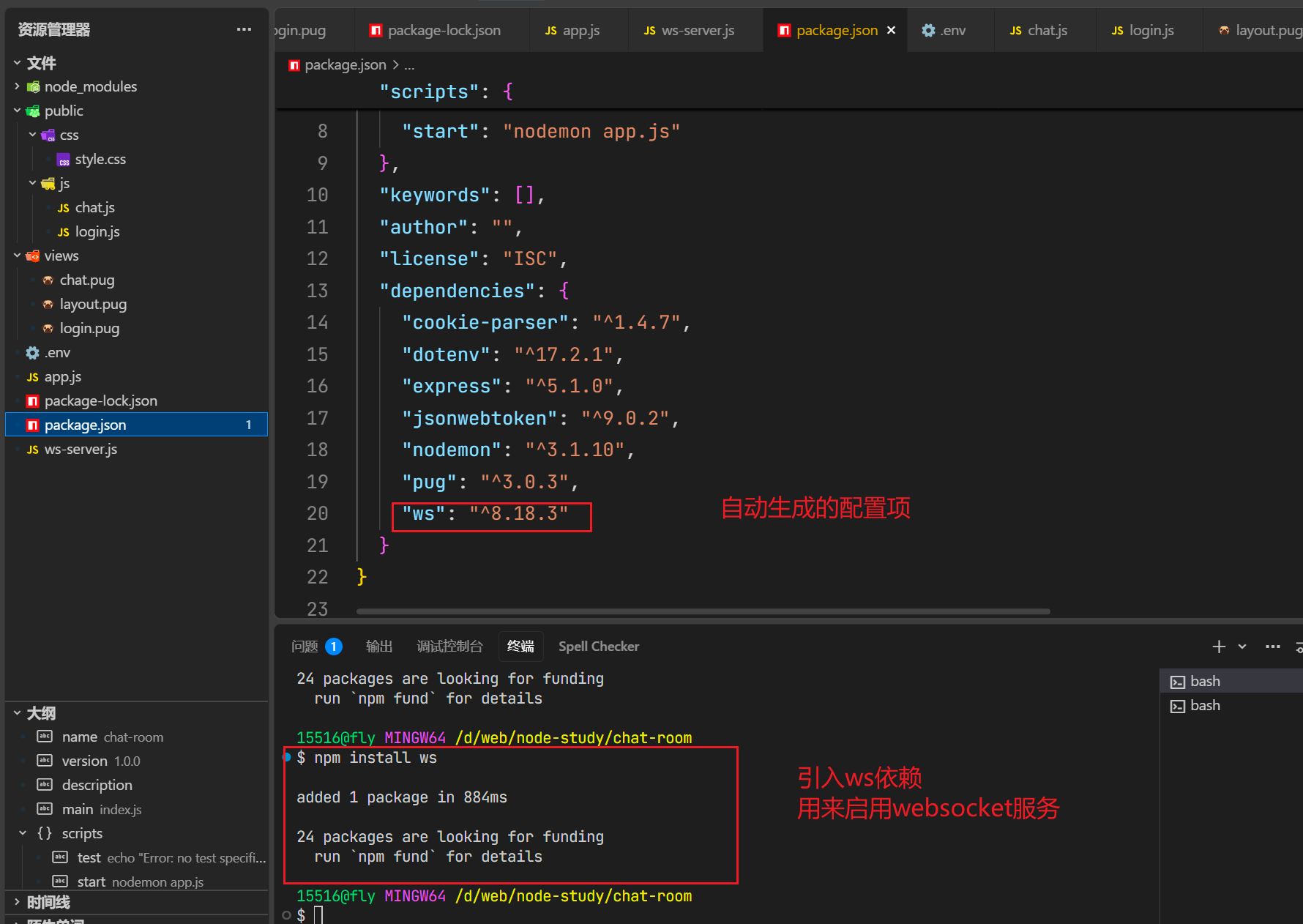The image size is (1303, 924).
Task: Select start nodemon app.js in outline
Action: (x=140, y=882)
